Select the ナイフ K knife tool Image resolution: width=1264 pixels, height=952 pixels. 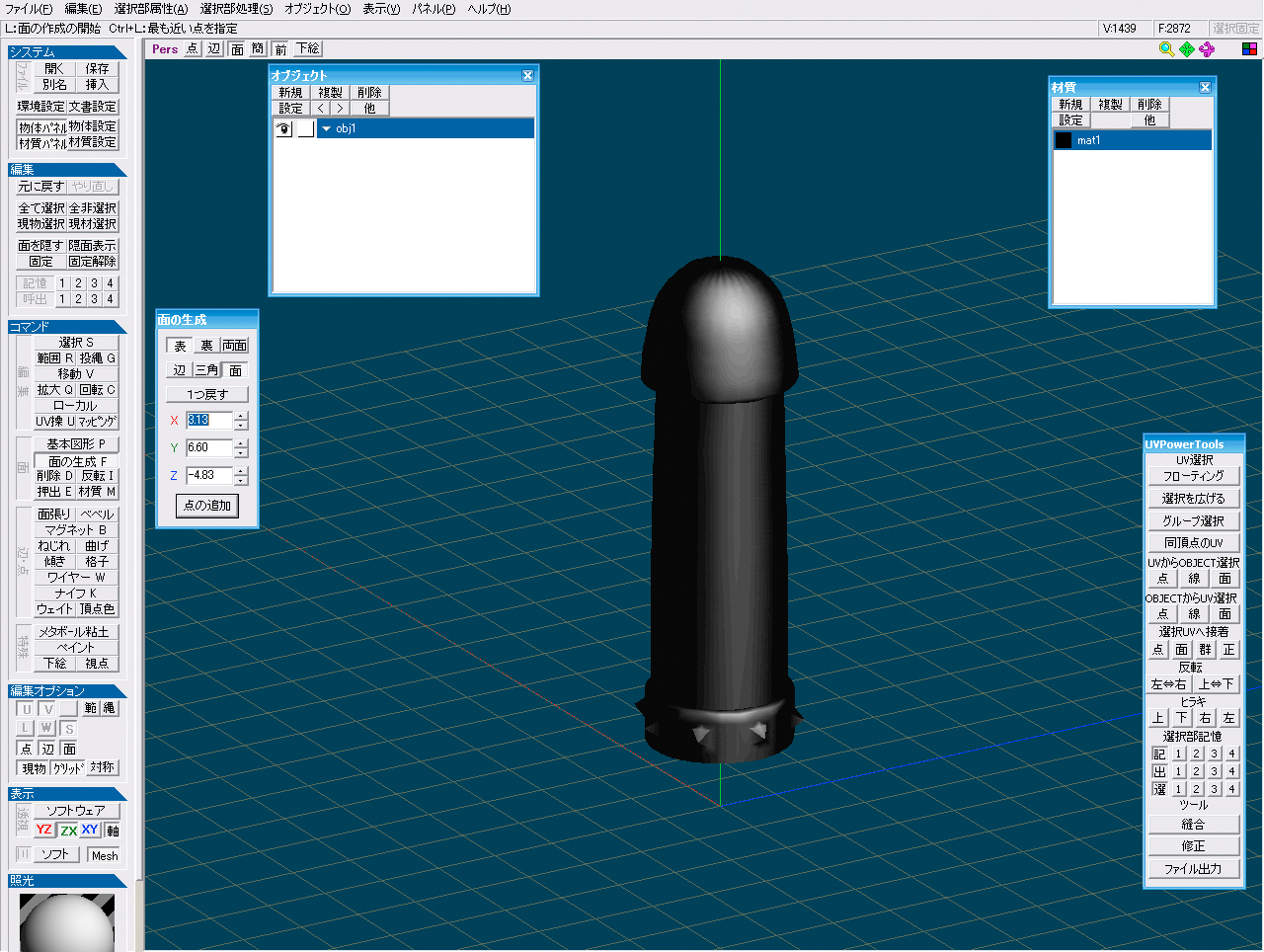coord(76,593)
